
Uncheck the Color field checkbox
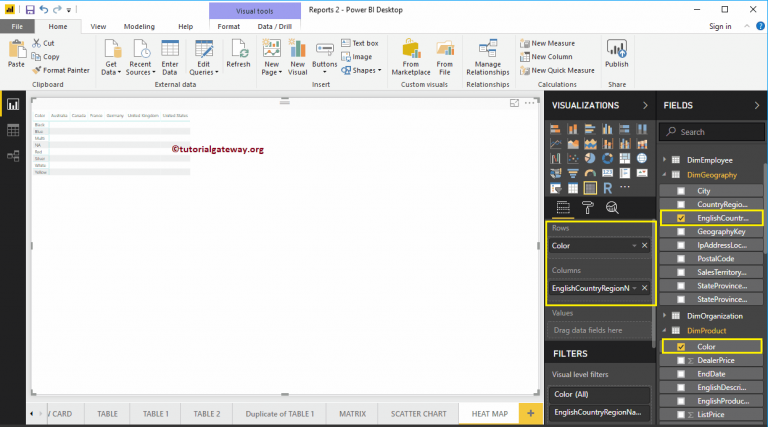point(681,346)
